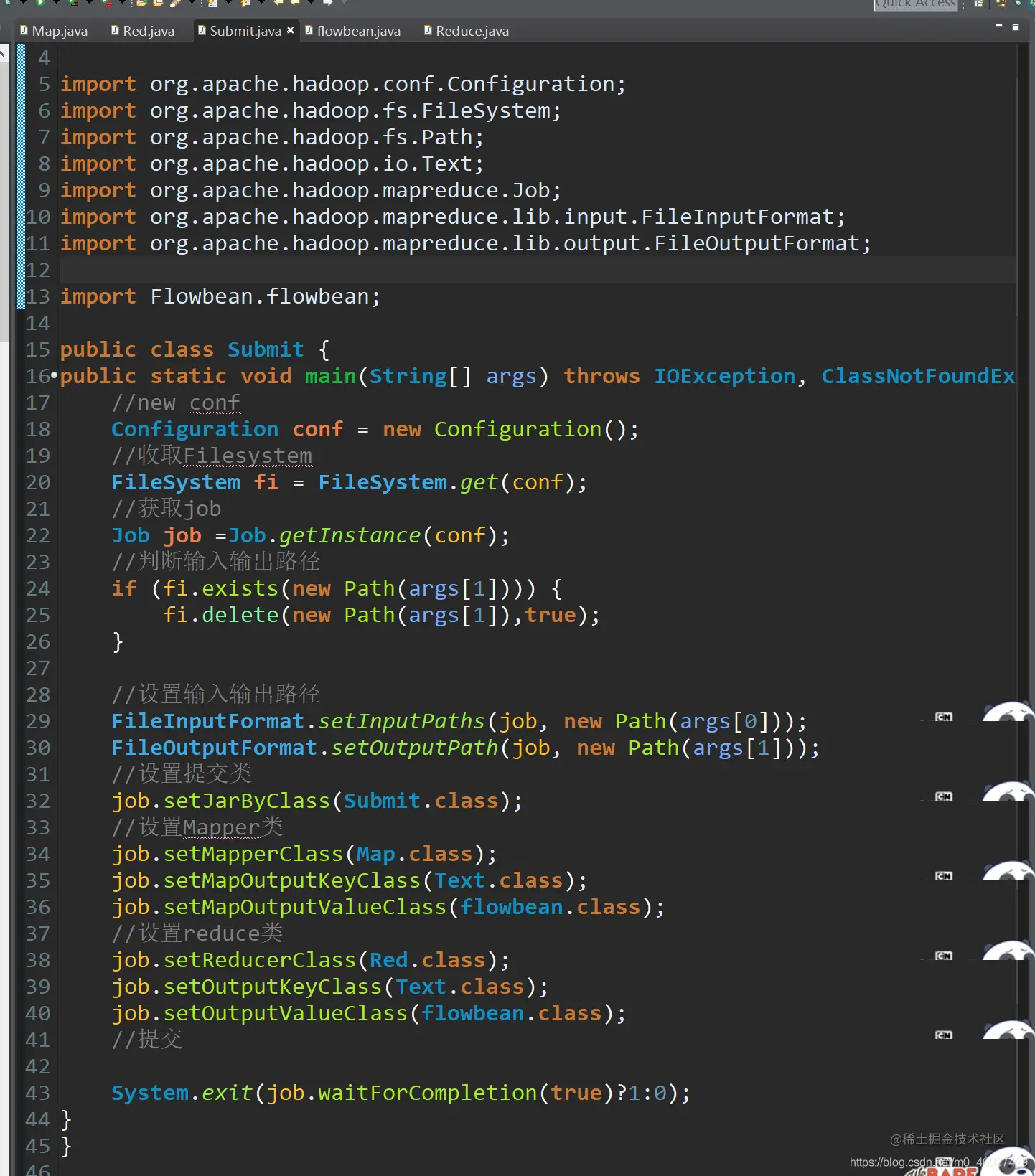Click 'IOException' in the throws clause
The image size is (1035, 1176).
(724, 376)
